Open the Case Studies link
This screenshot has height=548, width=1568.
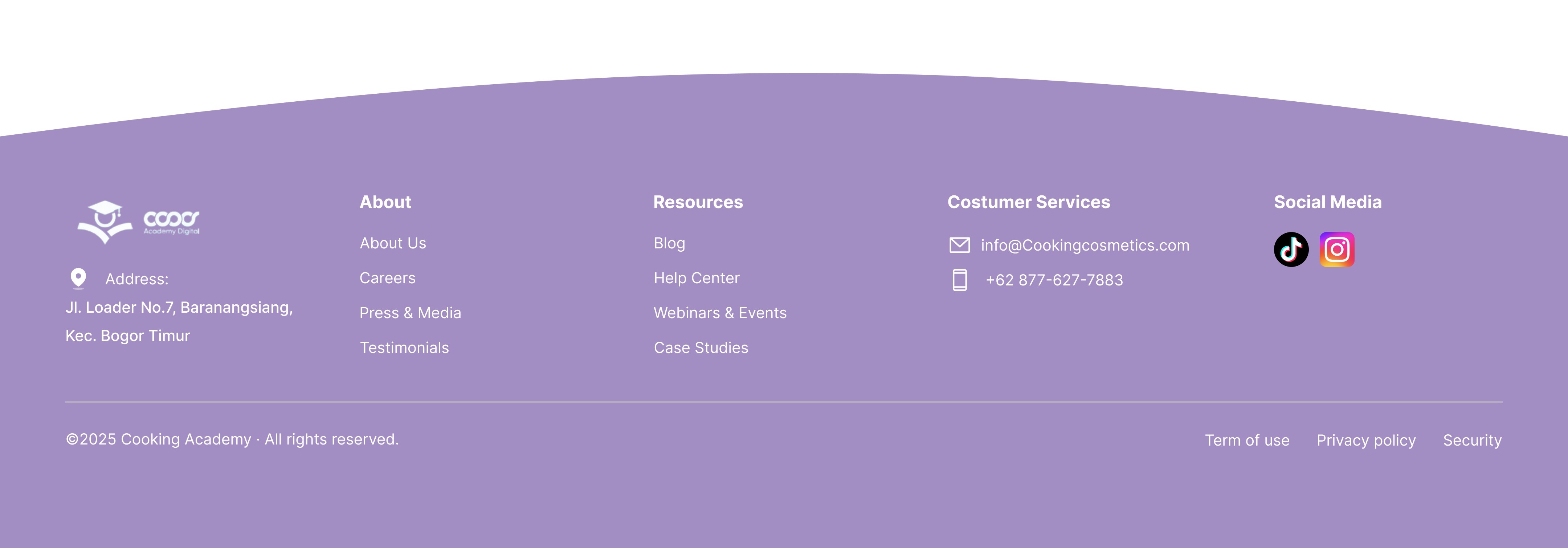click(x=701, y=348)
